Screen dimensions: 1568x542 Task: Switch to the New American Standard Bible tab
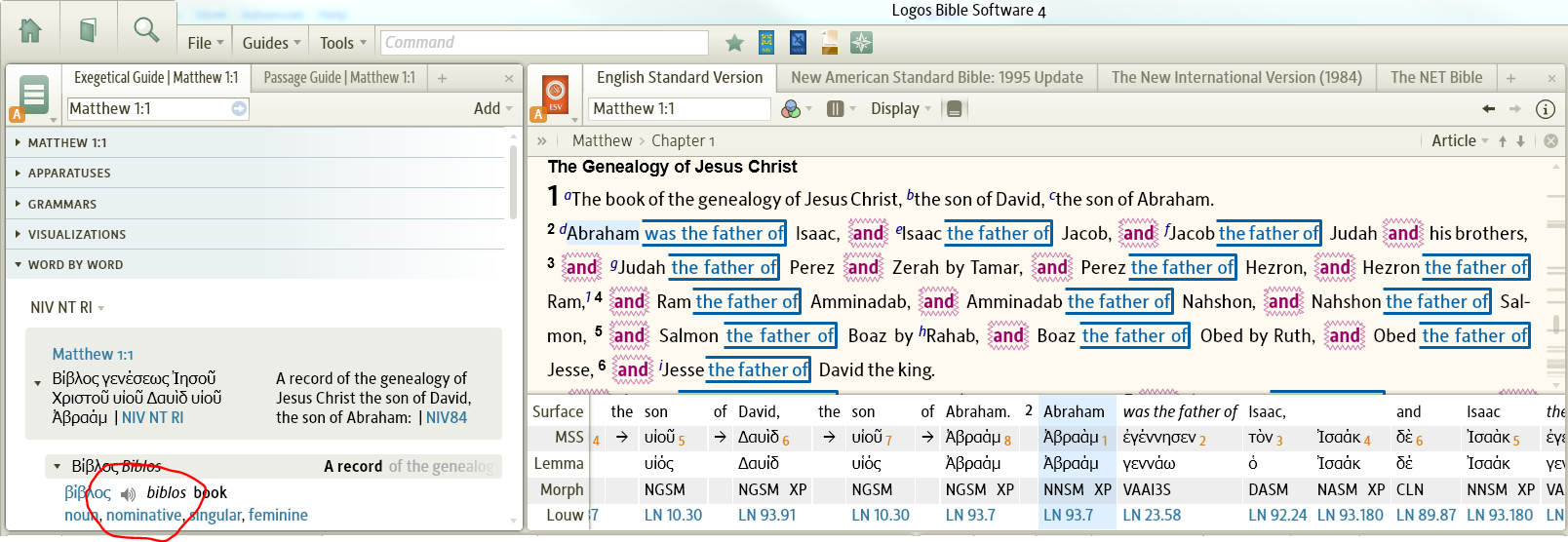[936, 78]
